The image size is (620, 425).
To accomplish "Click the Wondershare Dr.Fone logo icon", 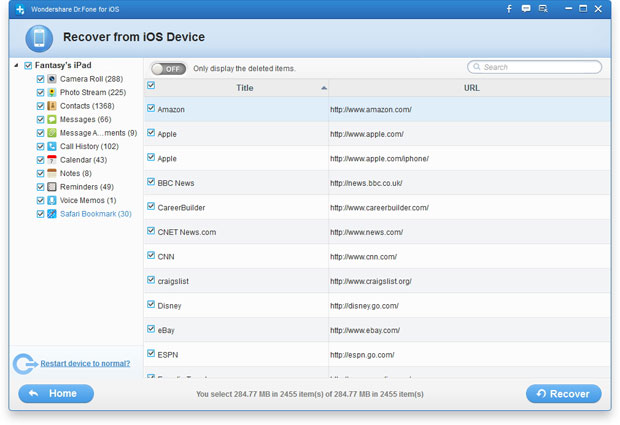I will (x=20, y=9).
